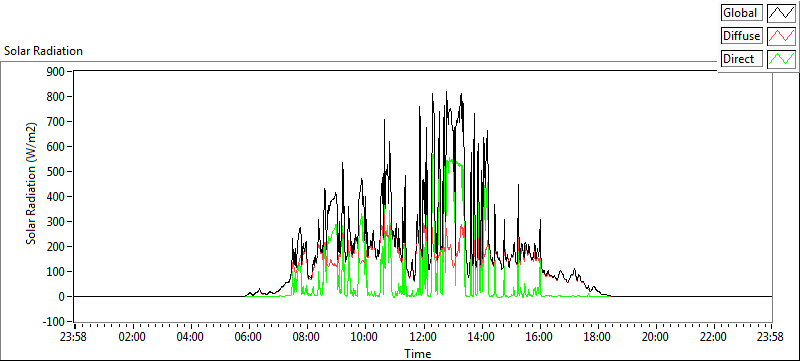Image resolution: width=800 pixels, height=361 pixels.
Task: Click the Time x-axis title
Action: [418, 353]
